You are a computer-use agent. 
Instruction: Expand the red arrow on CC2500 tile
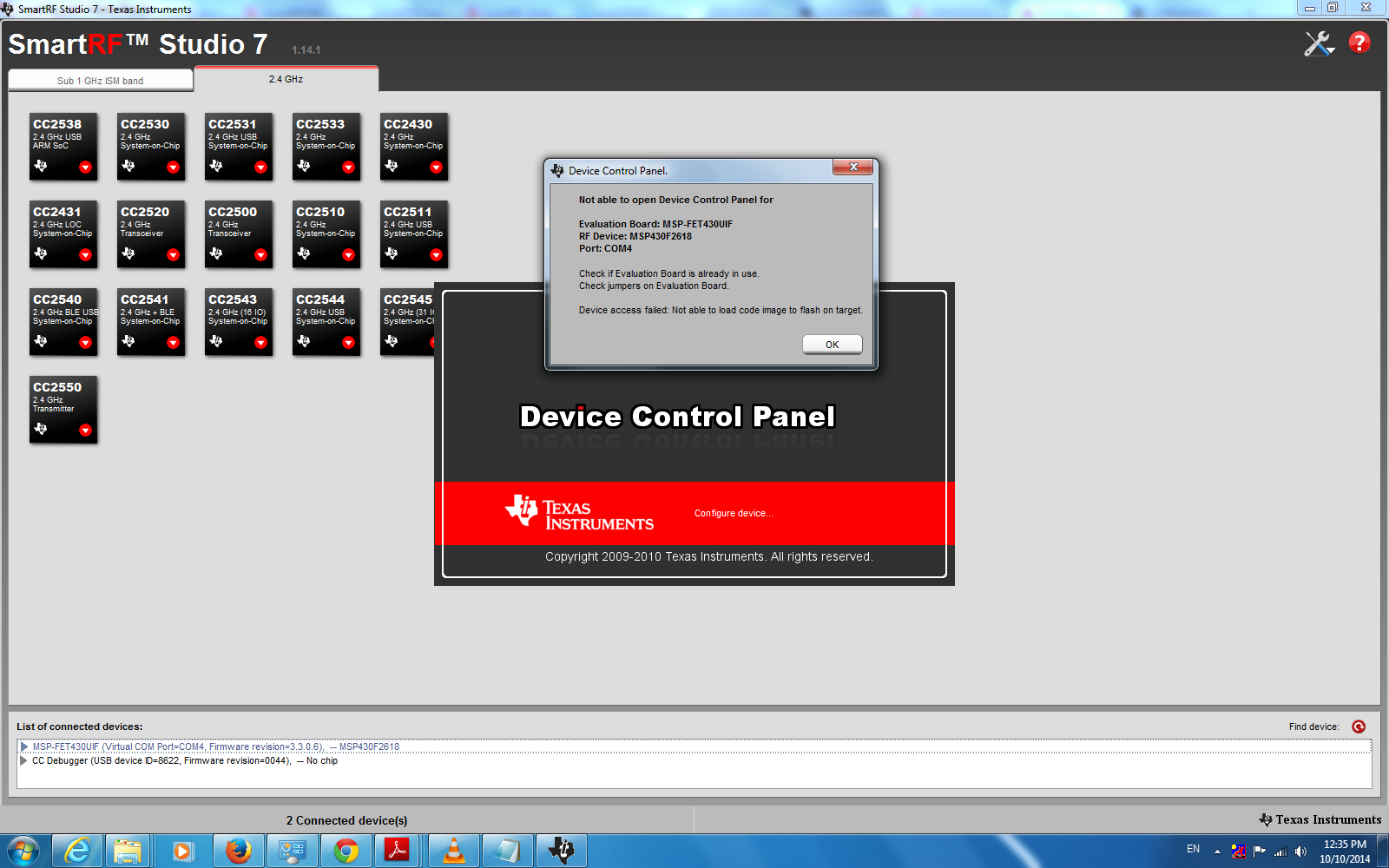pyautogui.click(x=260, y=255)
